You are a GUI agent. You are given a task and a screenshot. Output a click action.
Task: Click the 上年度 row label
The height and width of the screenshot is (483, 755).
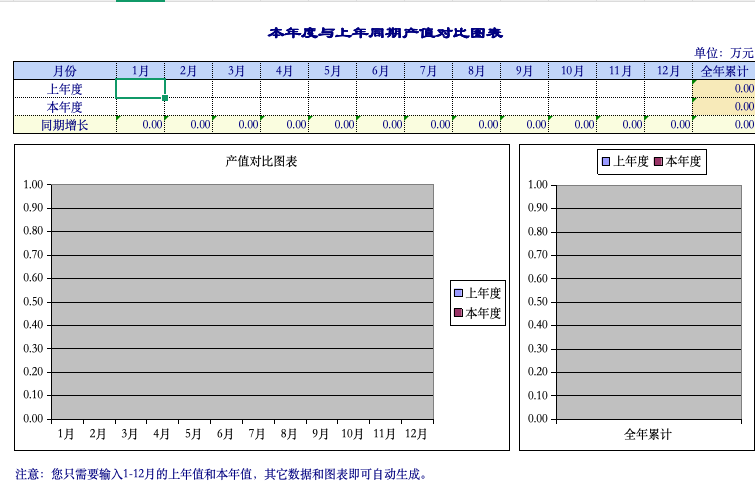[x=65, y=89]
